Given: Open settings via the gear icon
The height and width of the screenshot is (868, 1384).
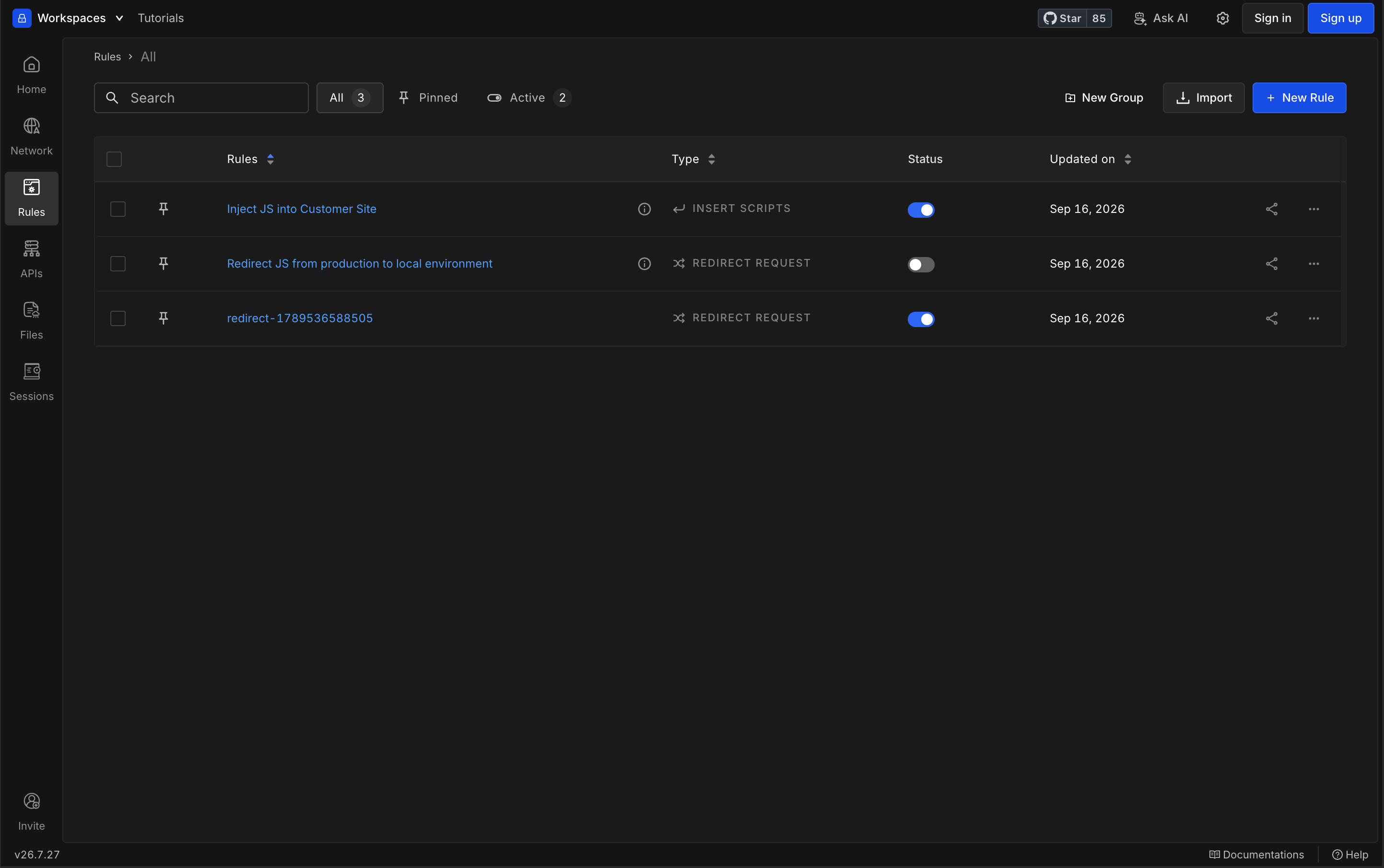Looking at the screenshot, I should coord(1222,18).
